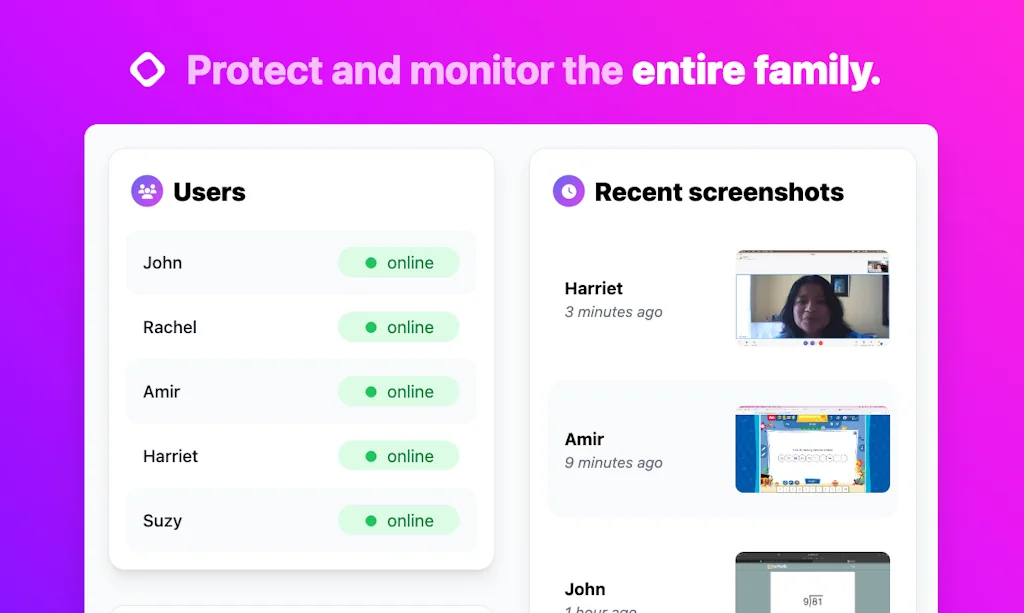
Task: Click Rachel's online status badge
Action: pos(399,327)
